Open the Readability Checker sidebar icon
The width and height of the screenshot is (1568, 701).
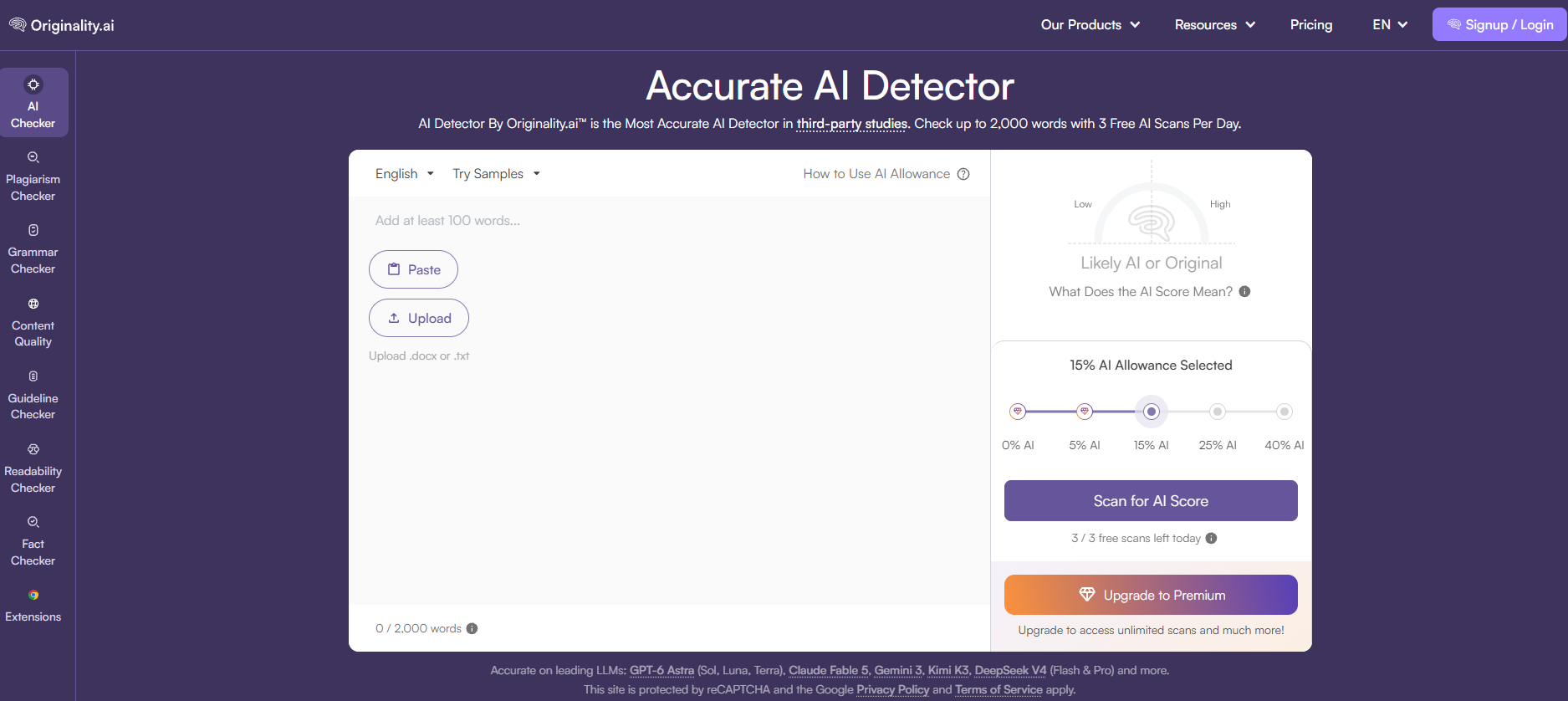[33, 449]
